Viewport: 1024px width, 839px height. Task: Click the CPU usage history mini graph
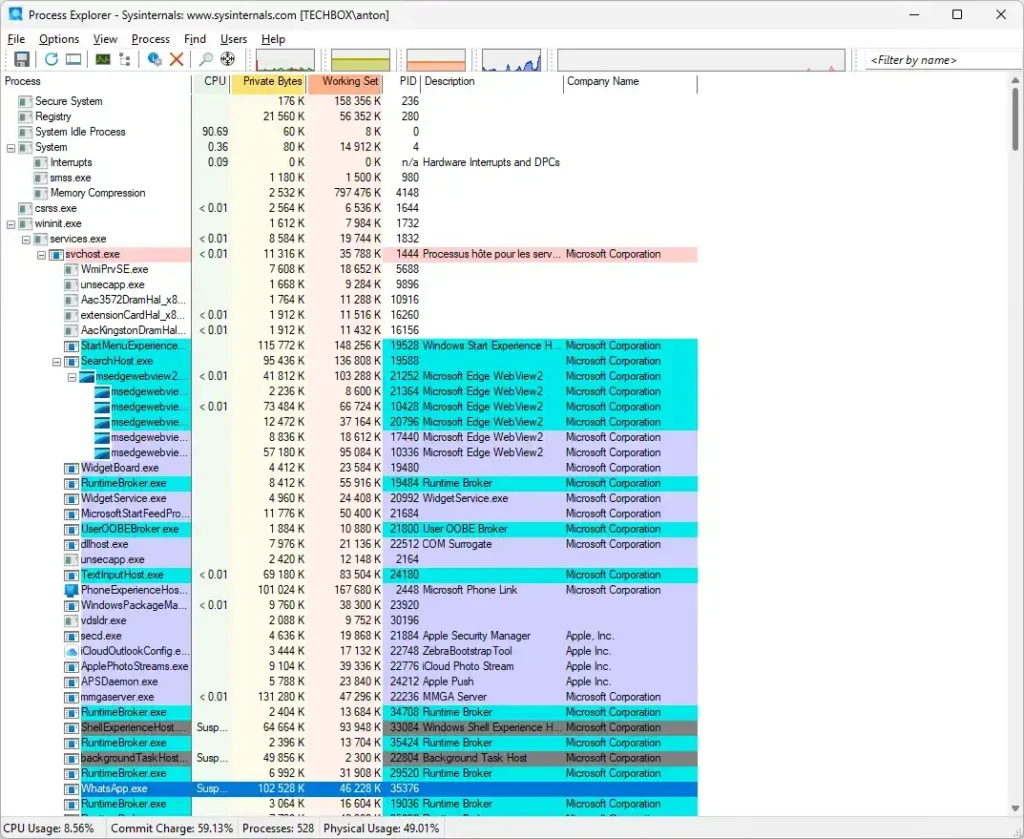click(285, 60)
